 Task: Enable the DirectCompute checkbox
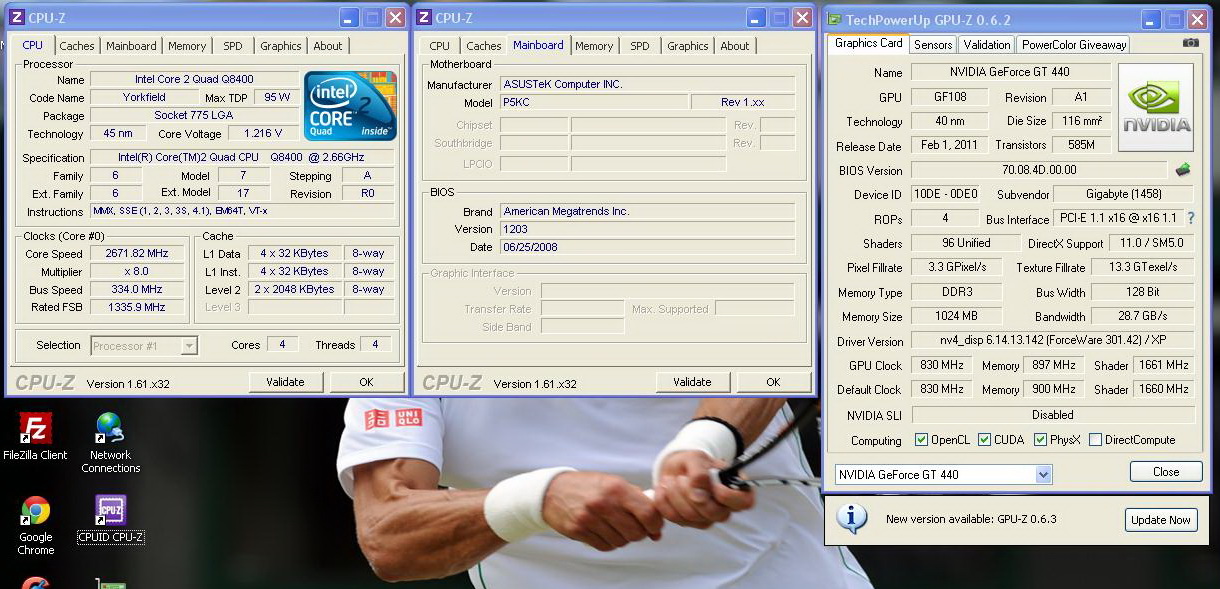tap(1095, 440)
